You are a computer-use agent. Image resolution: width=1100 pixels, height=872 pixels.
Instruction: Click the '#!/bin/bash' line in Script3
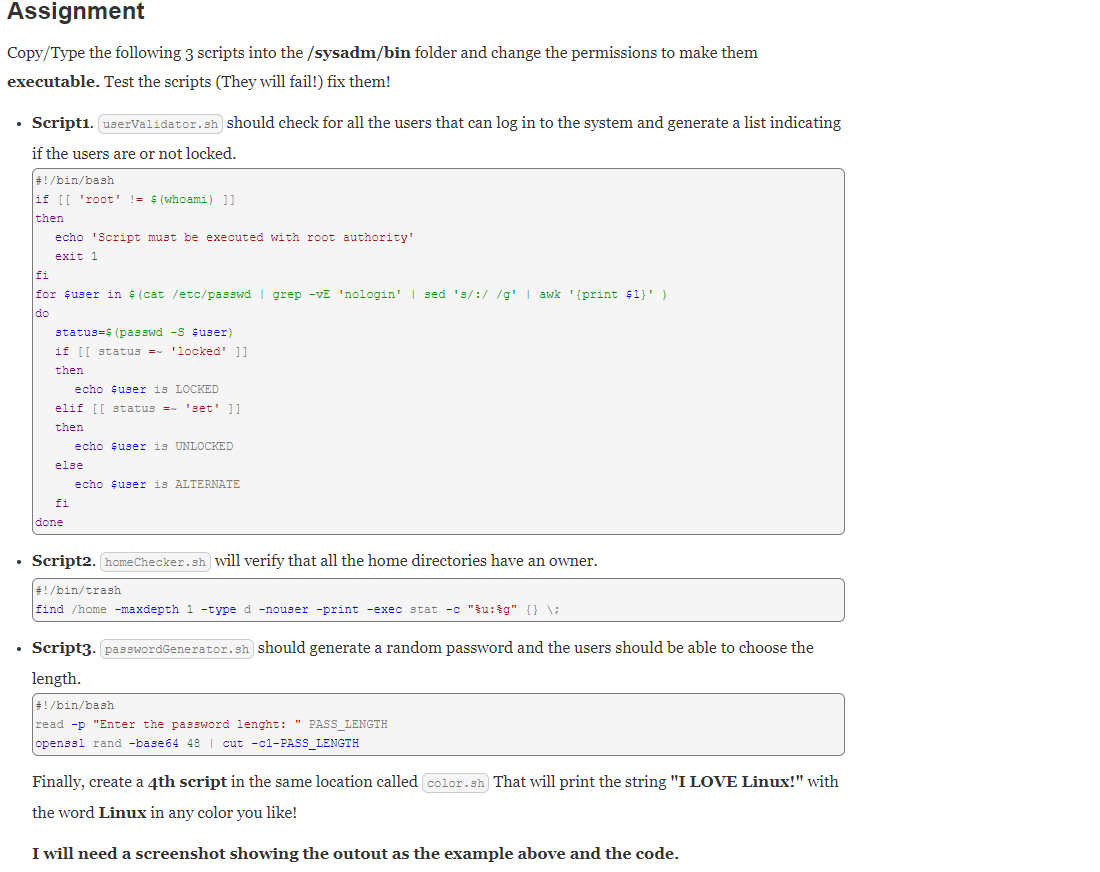point(74,706)
